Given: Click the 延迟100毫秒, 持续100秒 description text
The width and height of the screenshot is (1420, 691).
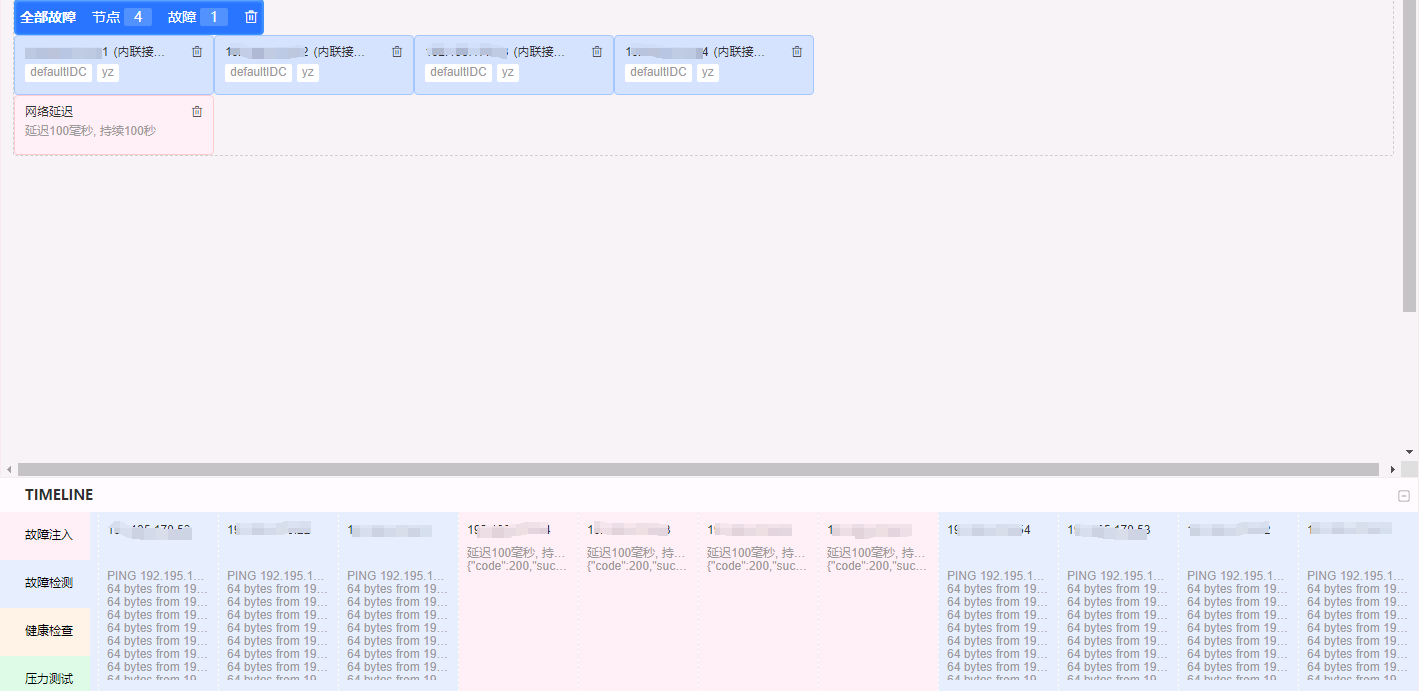Looking at the screenshot, I should tap(90, 131).
